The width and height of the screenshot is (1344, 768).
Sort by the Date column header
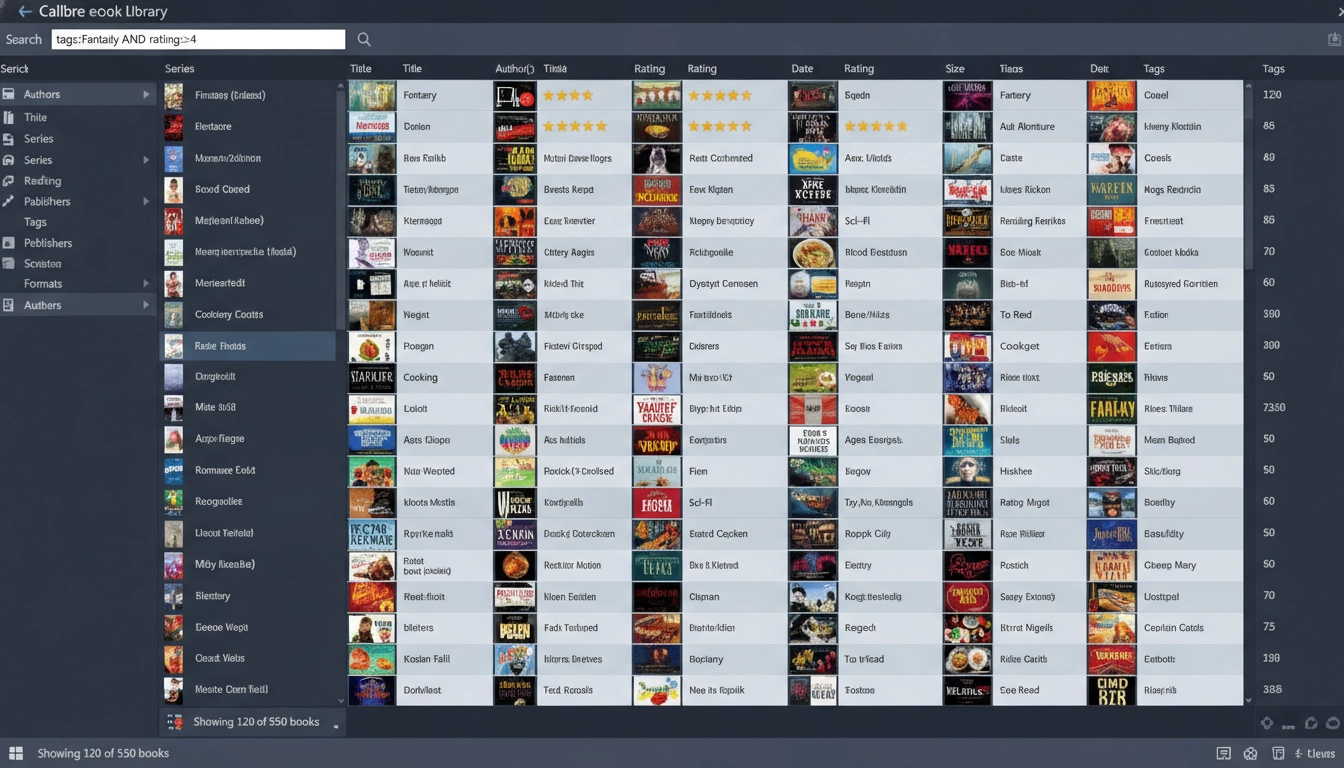pos(802,69)
